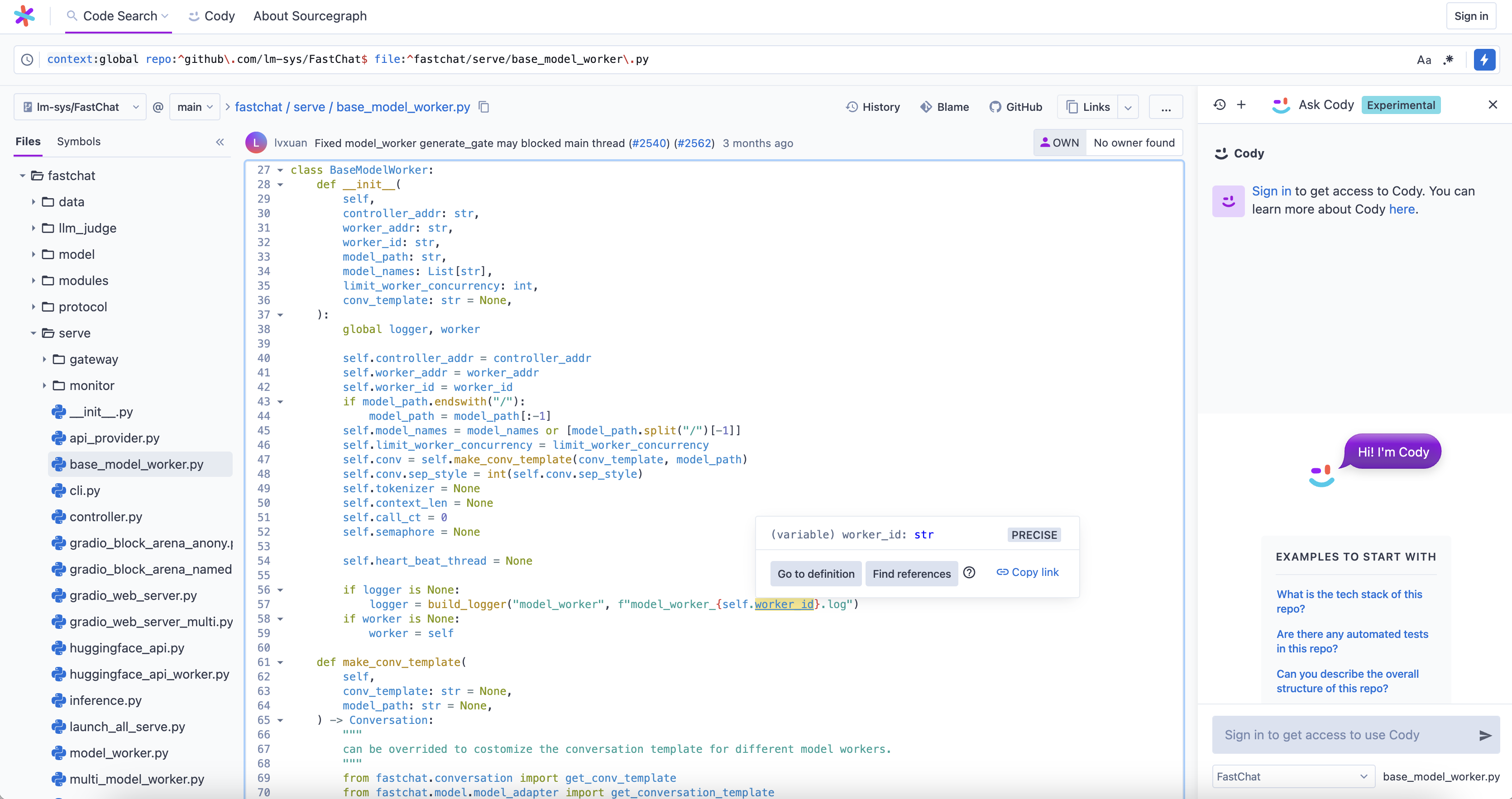
Task: Toggle regular expression search mode
Action: (1449, 59)
